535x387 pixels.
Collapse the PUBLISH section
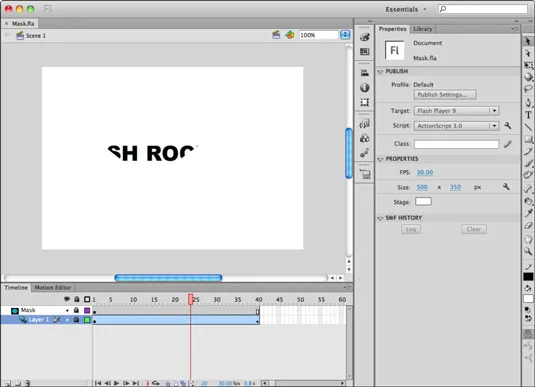pyautogui.click(x=380, y=72)
